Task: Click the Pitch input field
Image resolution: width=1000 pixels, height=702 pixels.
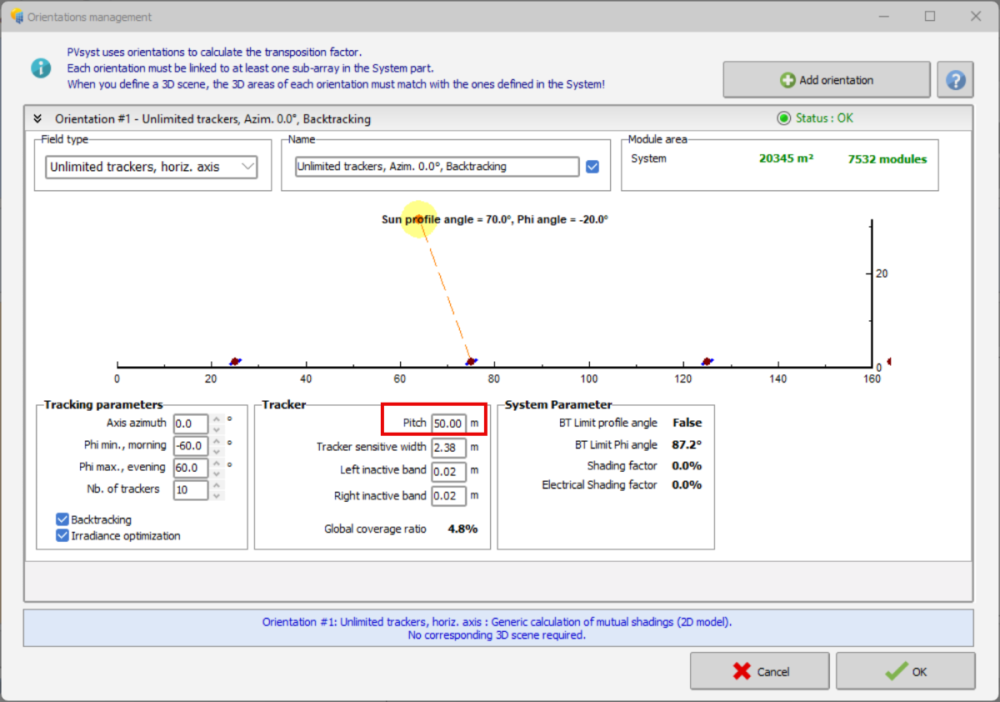Action: tap(449, 423)
